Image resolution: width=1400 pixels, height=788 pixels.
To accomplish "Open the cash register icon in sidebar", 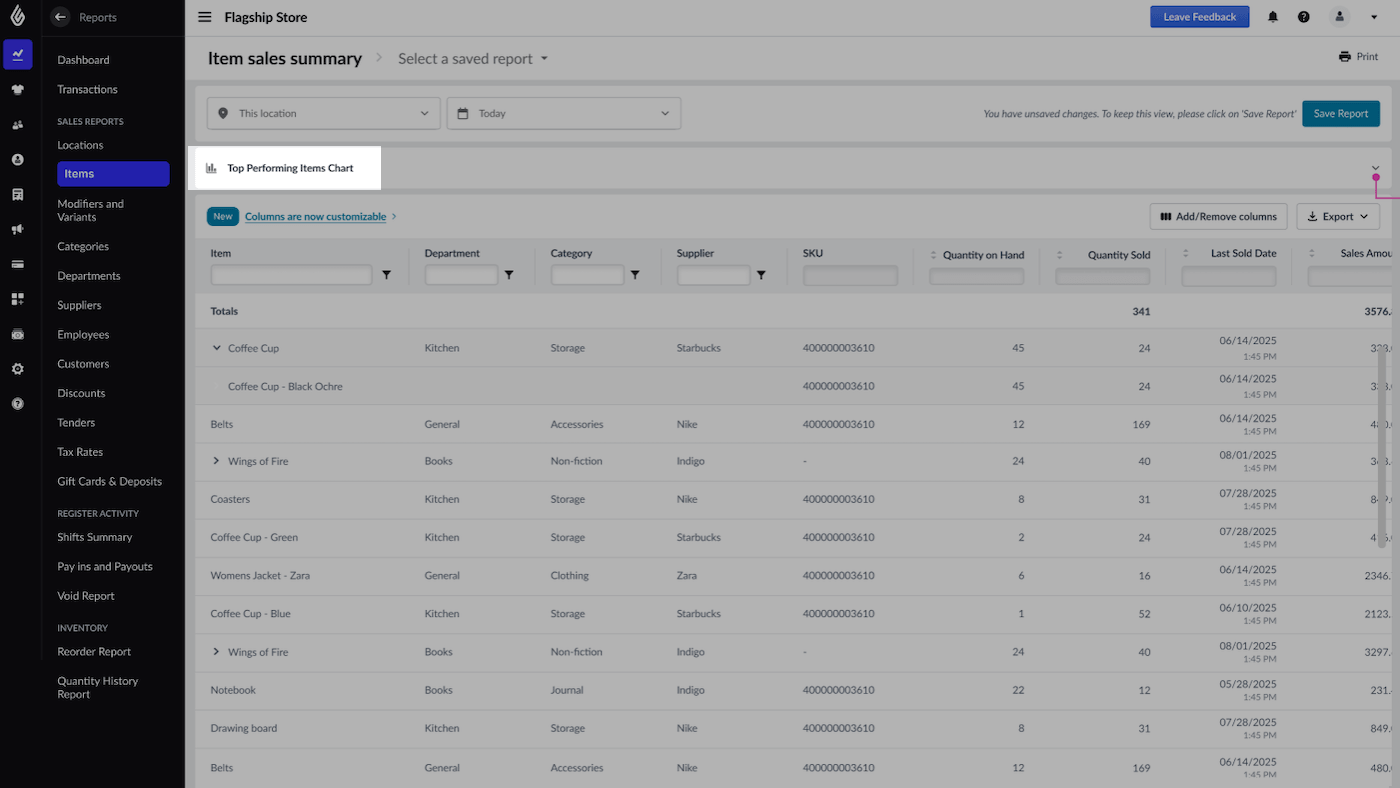I will tap(17, 334).
